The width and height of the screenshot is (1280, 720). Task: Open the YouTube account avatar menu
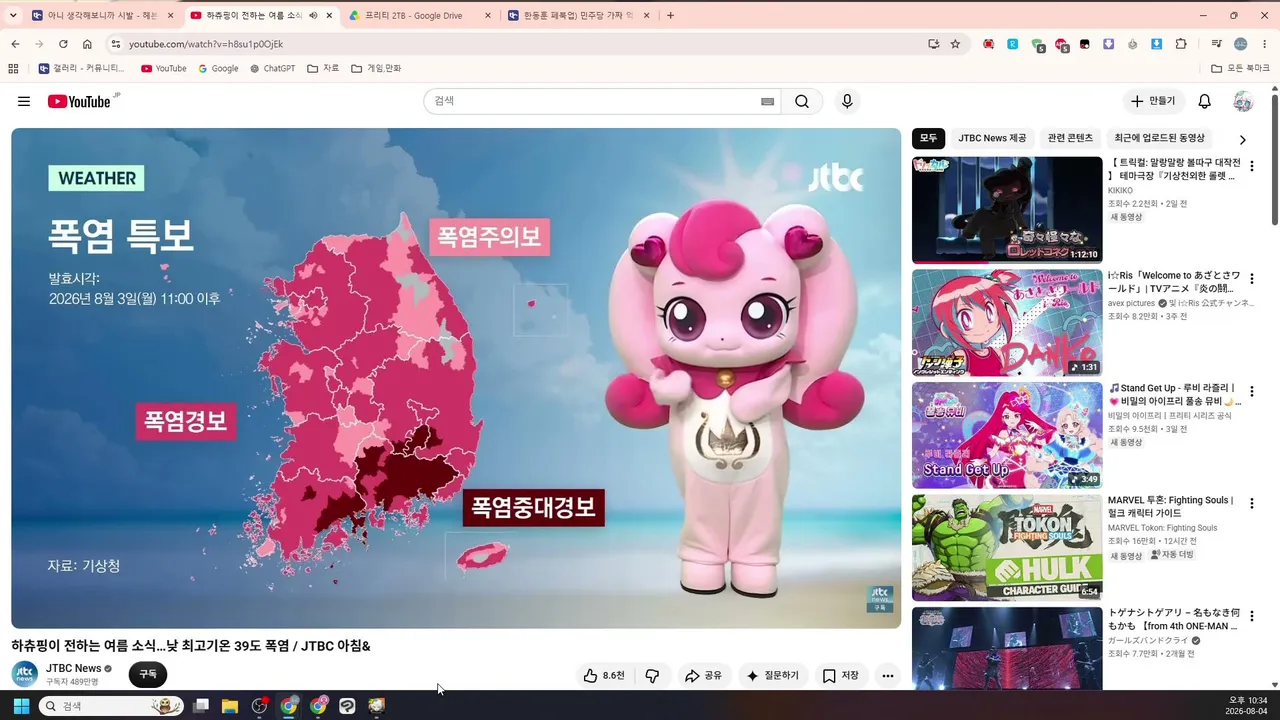pos(1243,101)
